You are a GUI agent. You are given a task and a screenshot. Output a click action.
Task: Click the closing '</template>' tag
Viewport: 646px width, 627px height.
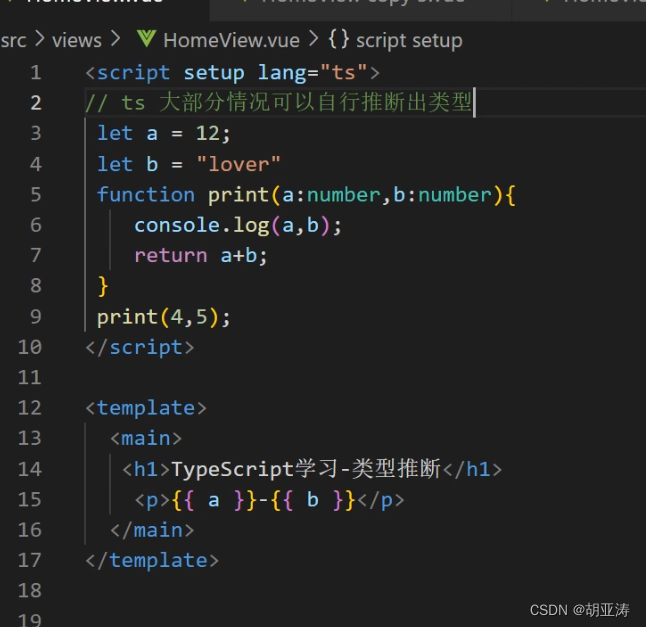tap(152, 560)
